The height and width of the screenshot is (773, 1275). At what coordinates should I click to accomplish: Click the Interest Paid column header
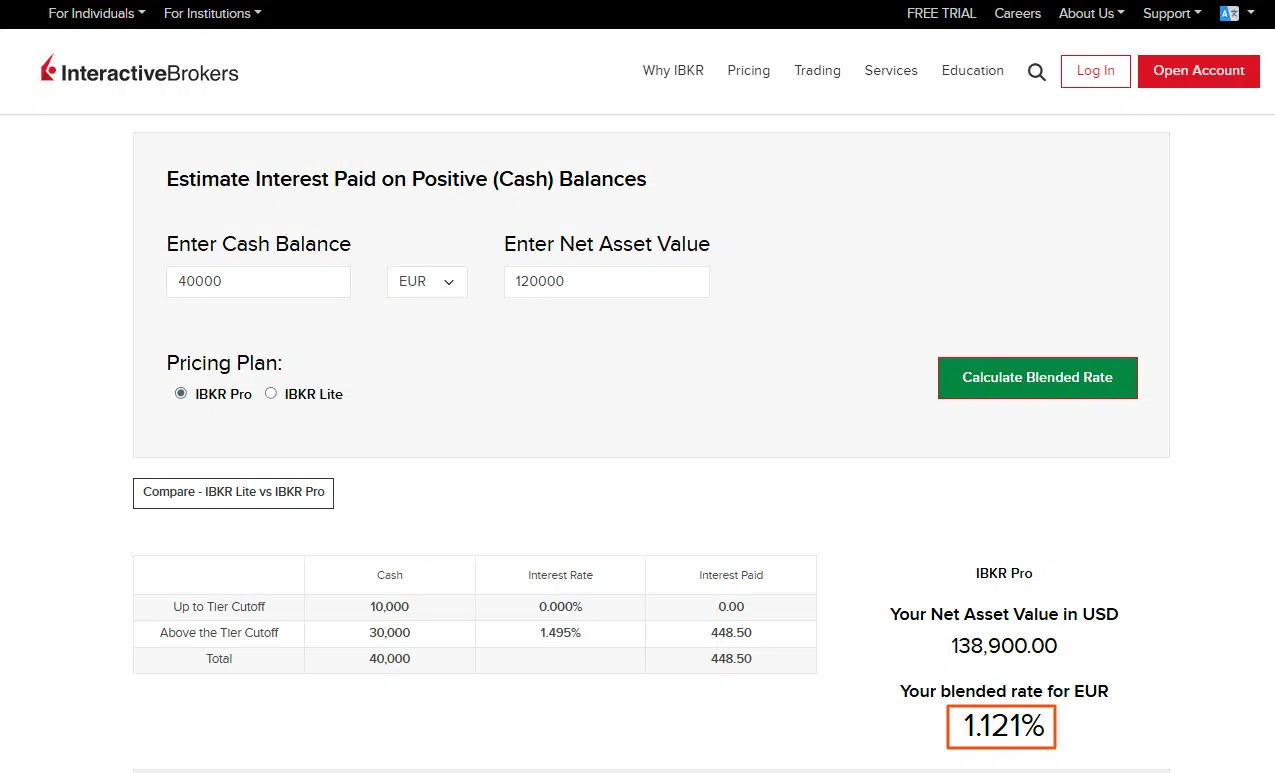point(731,575)
